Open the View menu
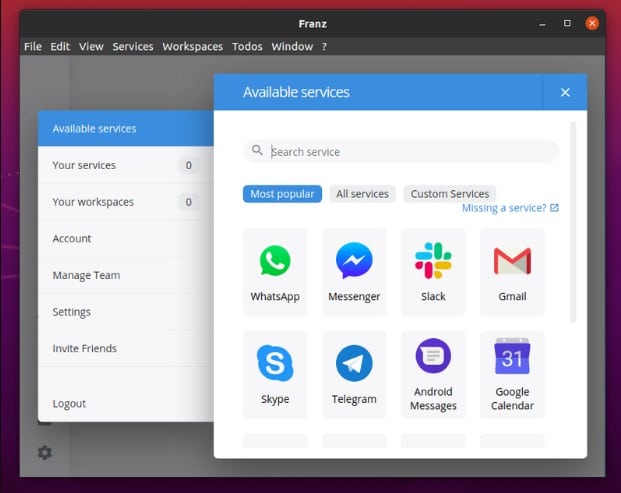 pos(91,47)
